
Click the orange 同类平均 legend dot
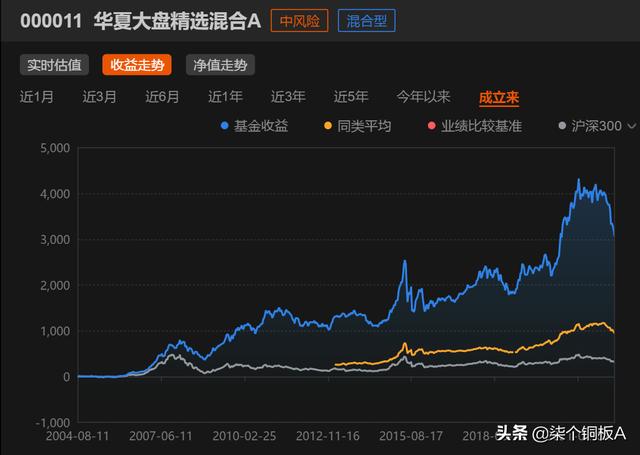point(328,126)
